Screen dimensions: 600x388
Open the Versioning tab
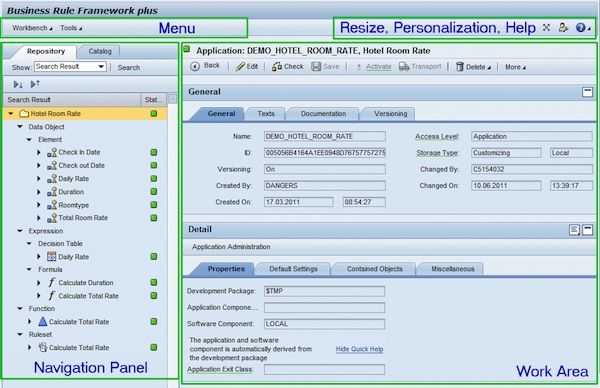390,114
